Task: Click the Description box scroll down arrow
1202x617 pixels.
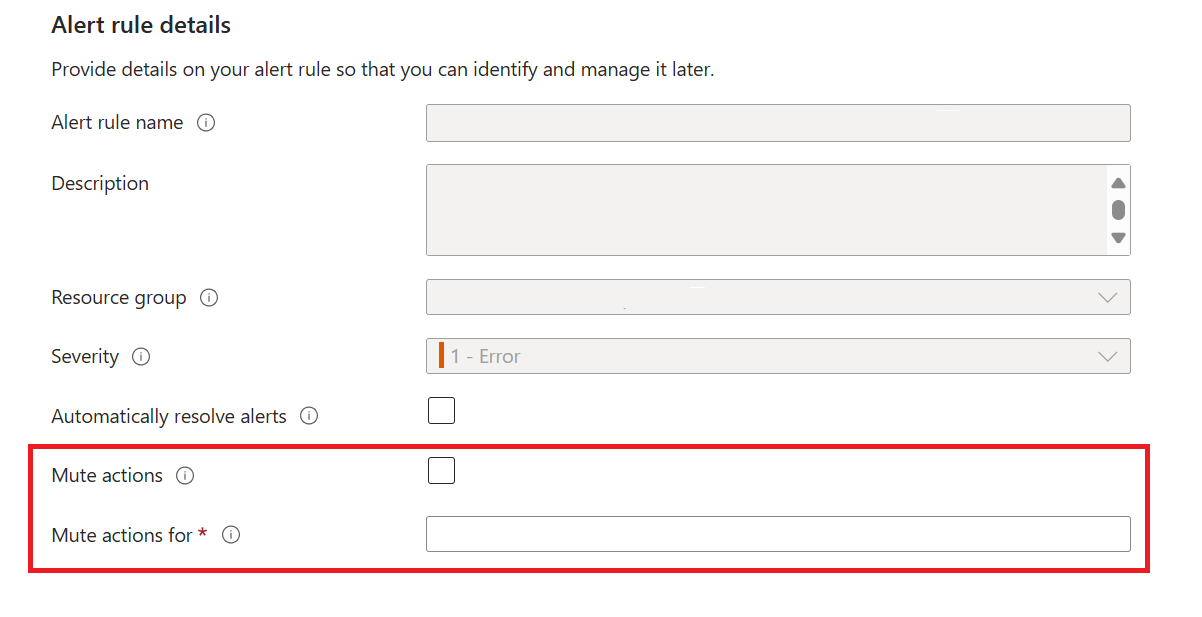Action: pos(1118,238)
